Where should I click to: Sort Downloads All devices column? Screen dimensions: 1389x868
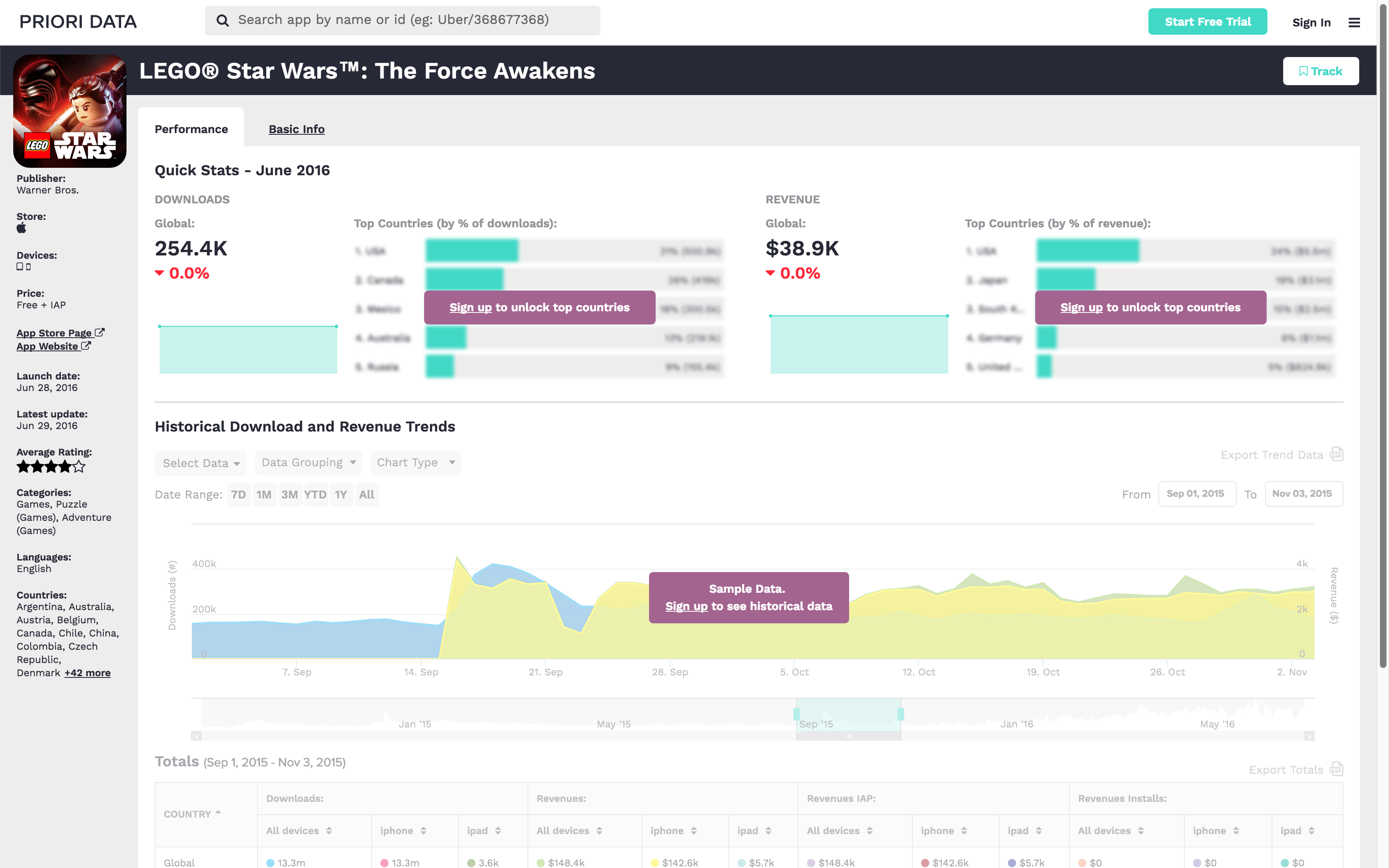[x=329, y=831]
